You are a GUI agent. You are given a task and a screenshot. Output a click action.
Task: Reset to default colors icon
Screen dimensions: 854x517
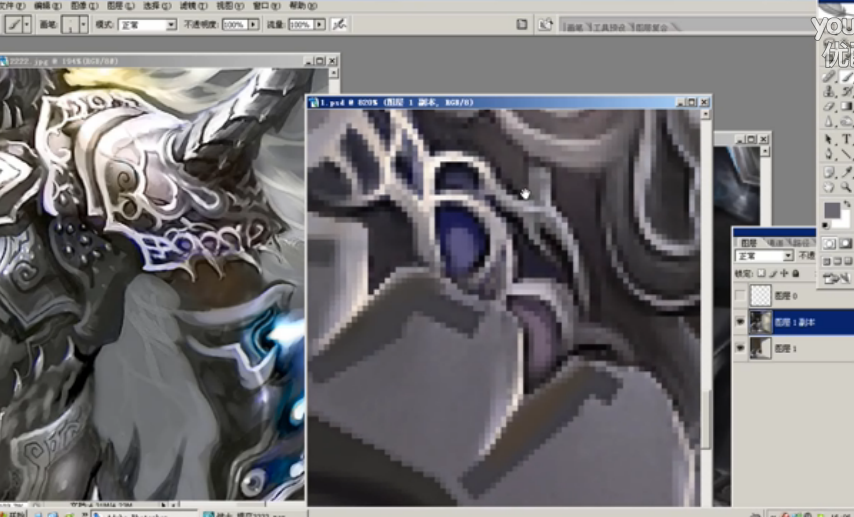click(825, 225)
